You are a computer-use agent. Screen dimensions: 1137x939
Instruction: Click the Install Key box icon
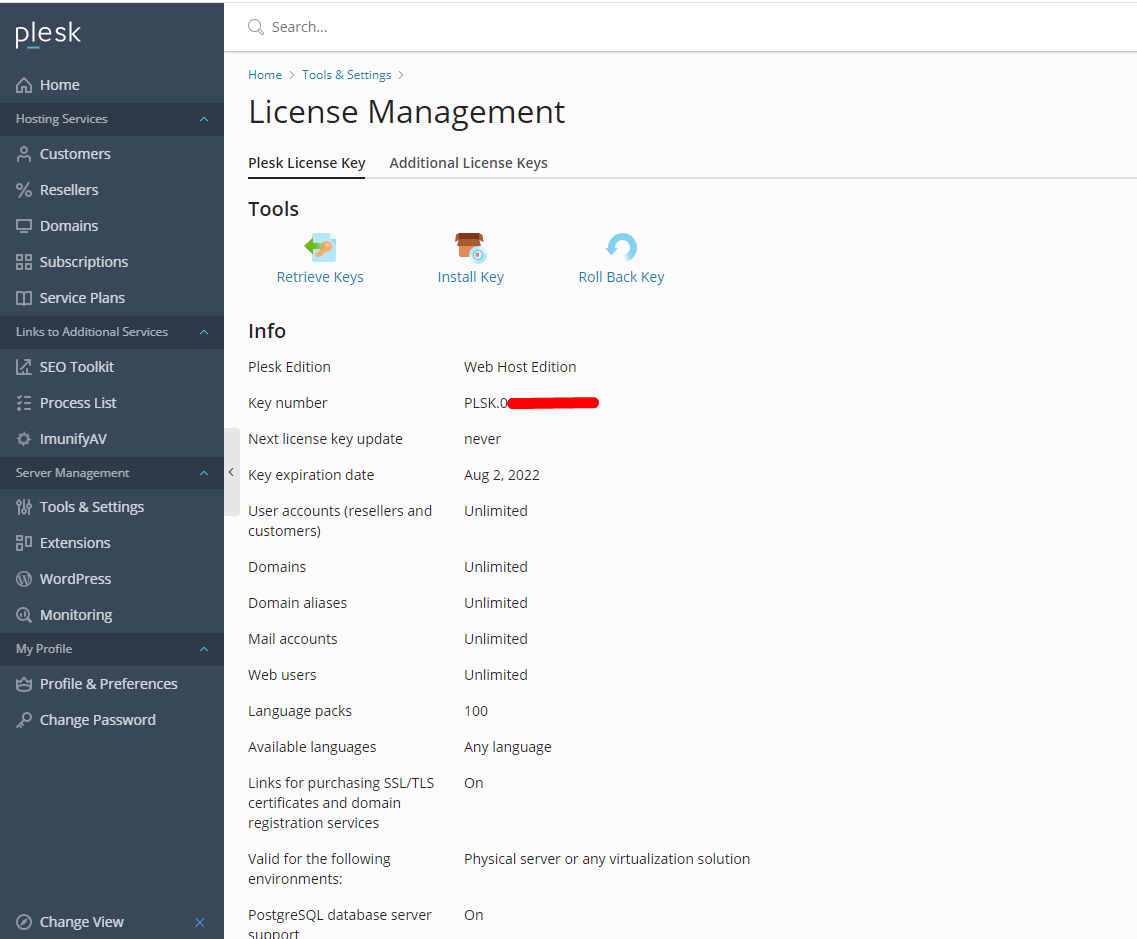tap(470, 247)
